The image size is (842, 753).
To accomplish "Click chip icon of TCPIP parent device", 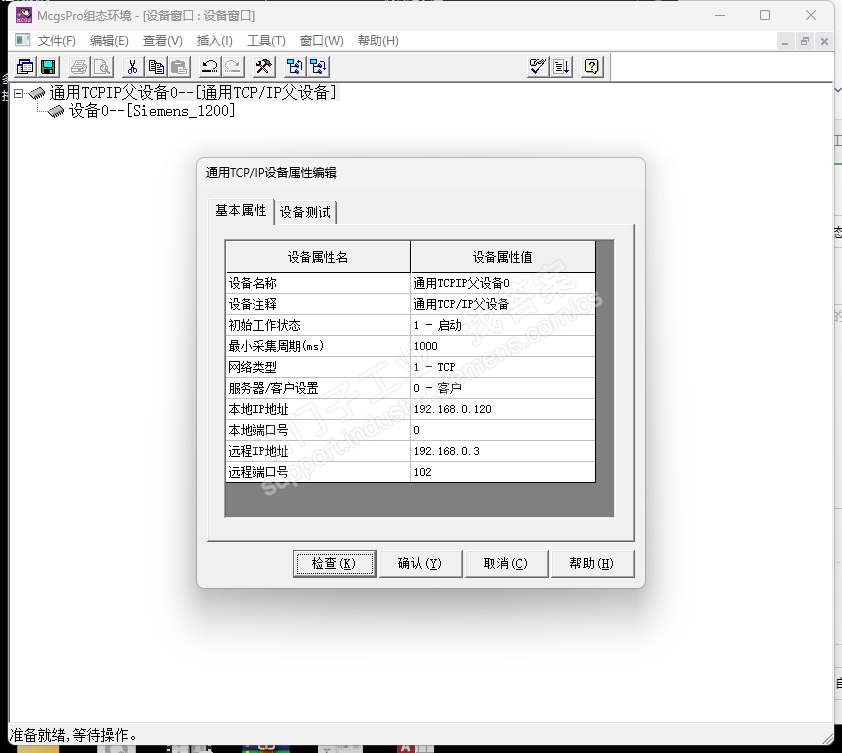I will [37, 93].
